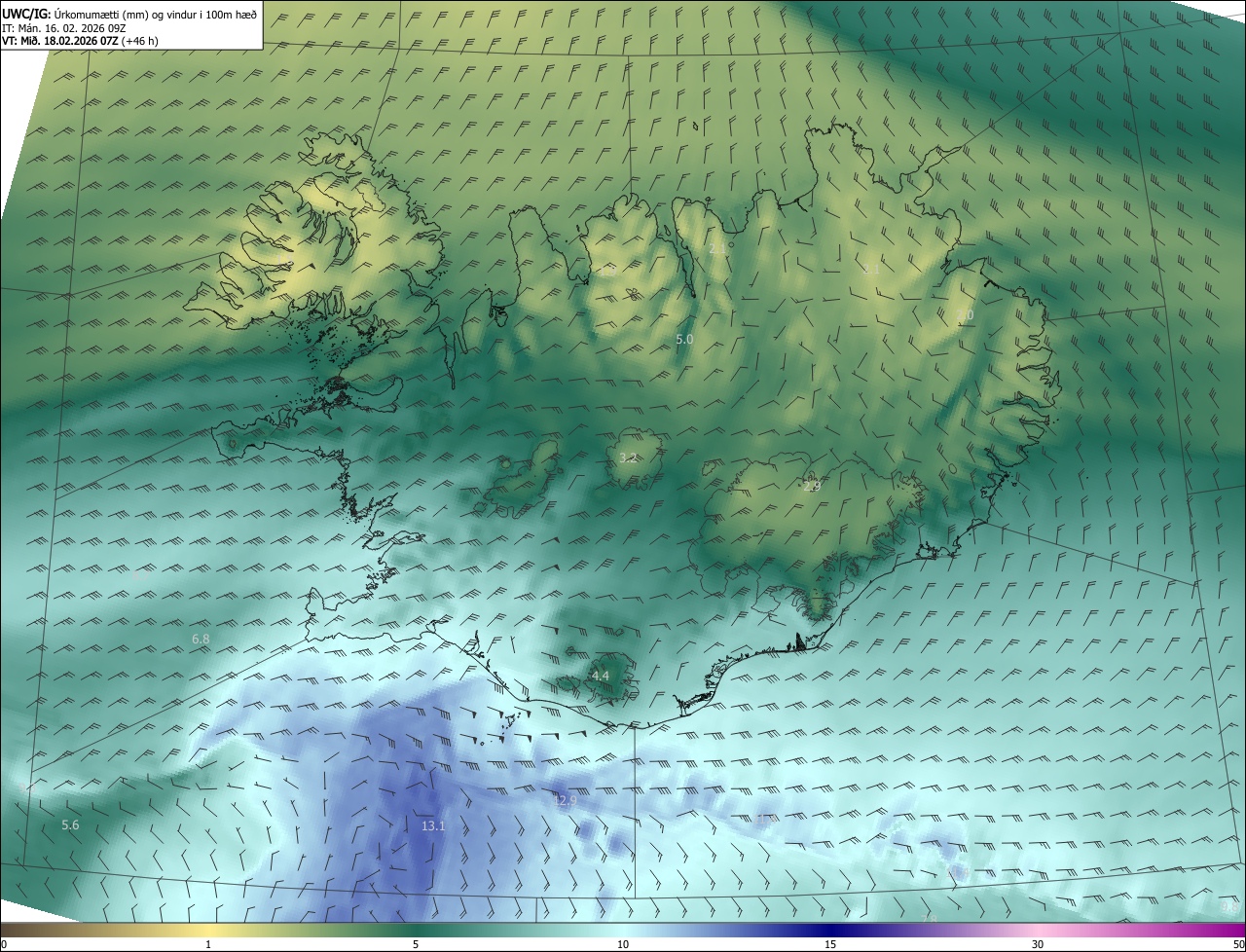Click the '1' tick on the color scale
This screenshot has width=1246, height=952.
coord(208,944)
